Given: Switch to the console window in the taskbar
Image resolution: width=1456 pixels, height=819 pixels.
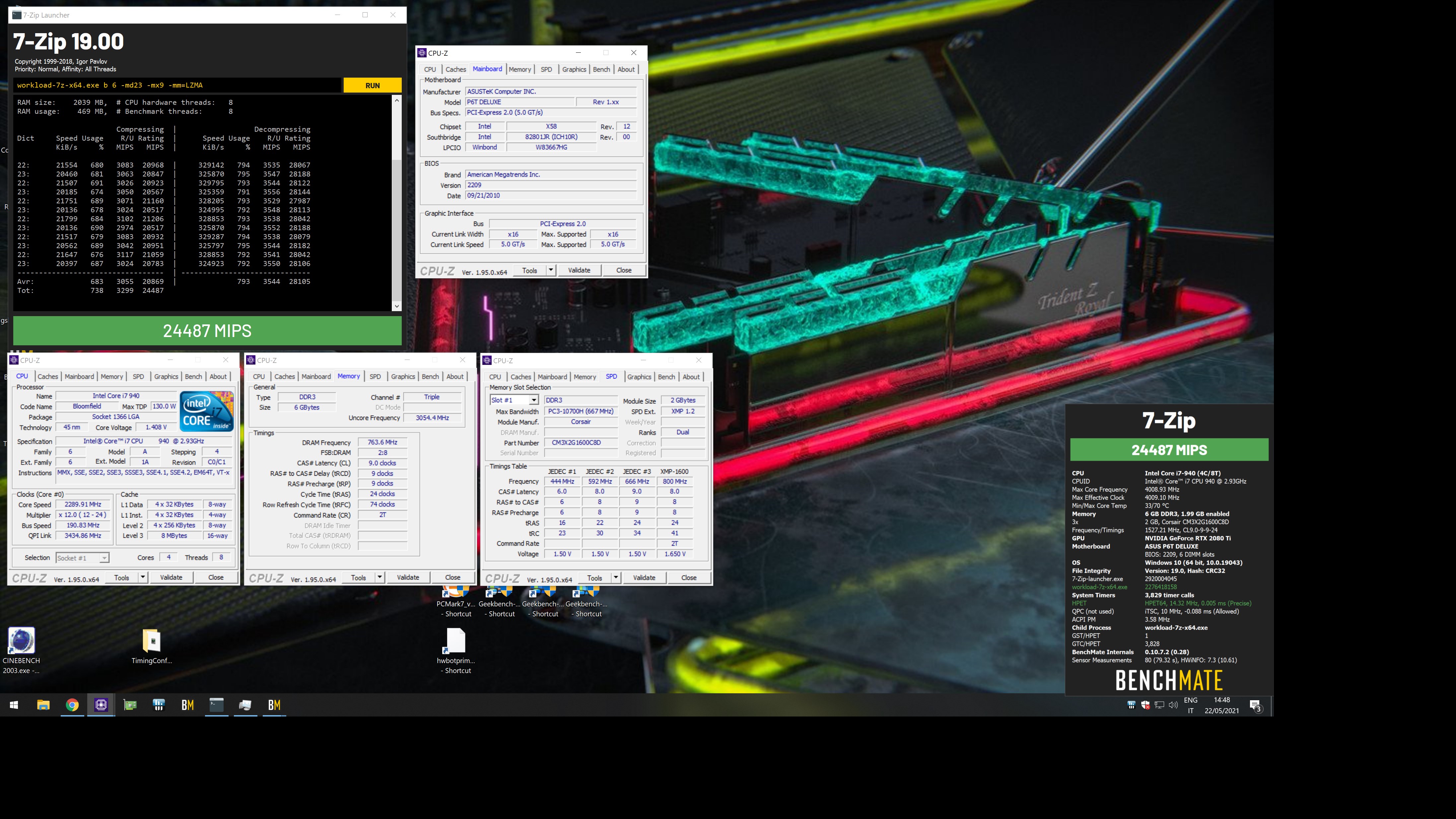Looking at the screenshot, I should pos(217,705).
